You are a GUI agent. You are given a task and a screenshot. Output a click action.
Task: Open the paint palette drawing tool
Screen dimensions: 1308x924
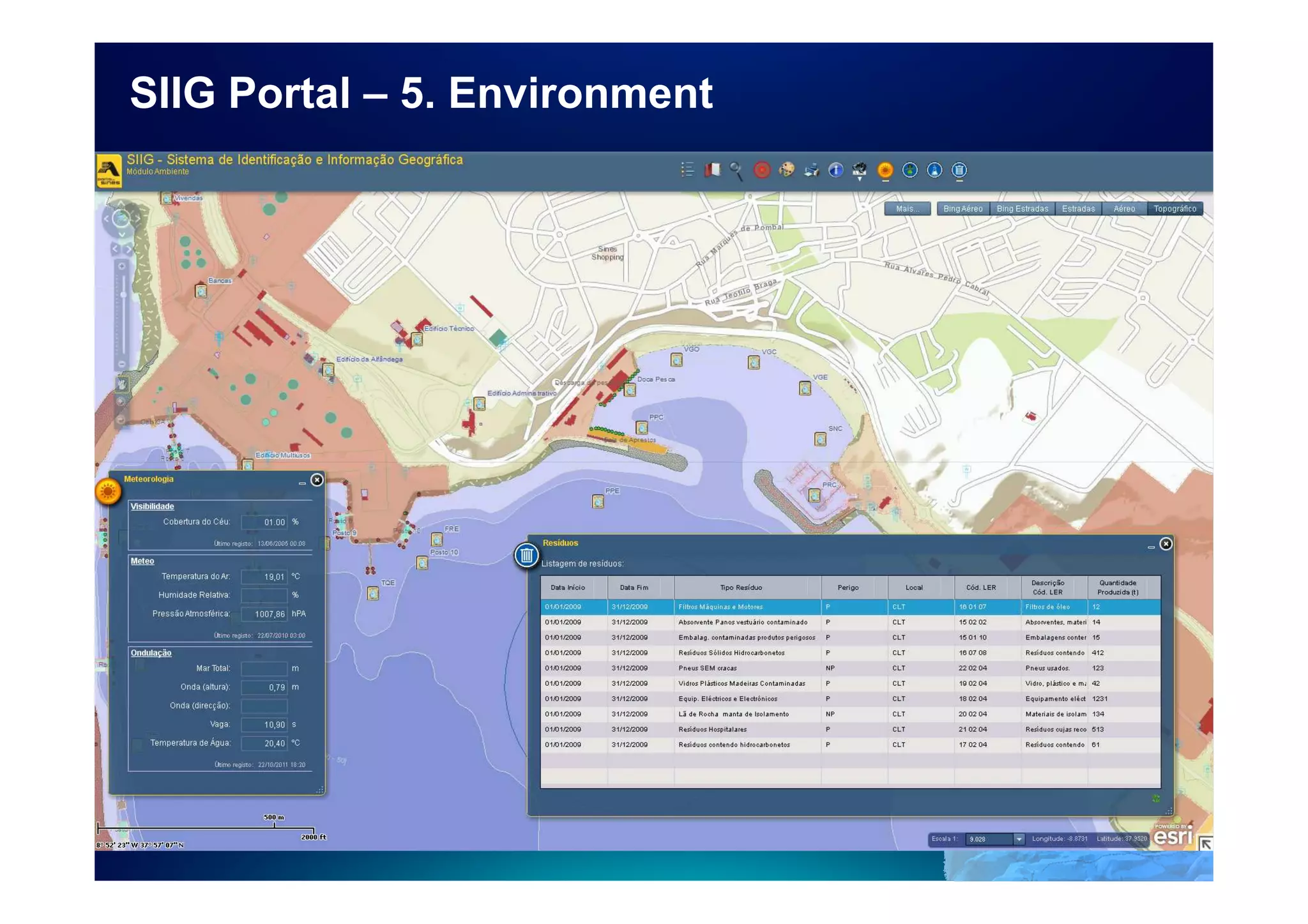786,170
